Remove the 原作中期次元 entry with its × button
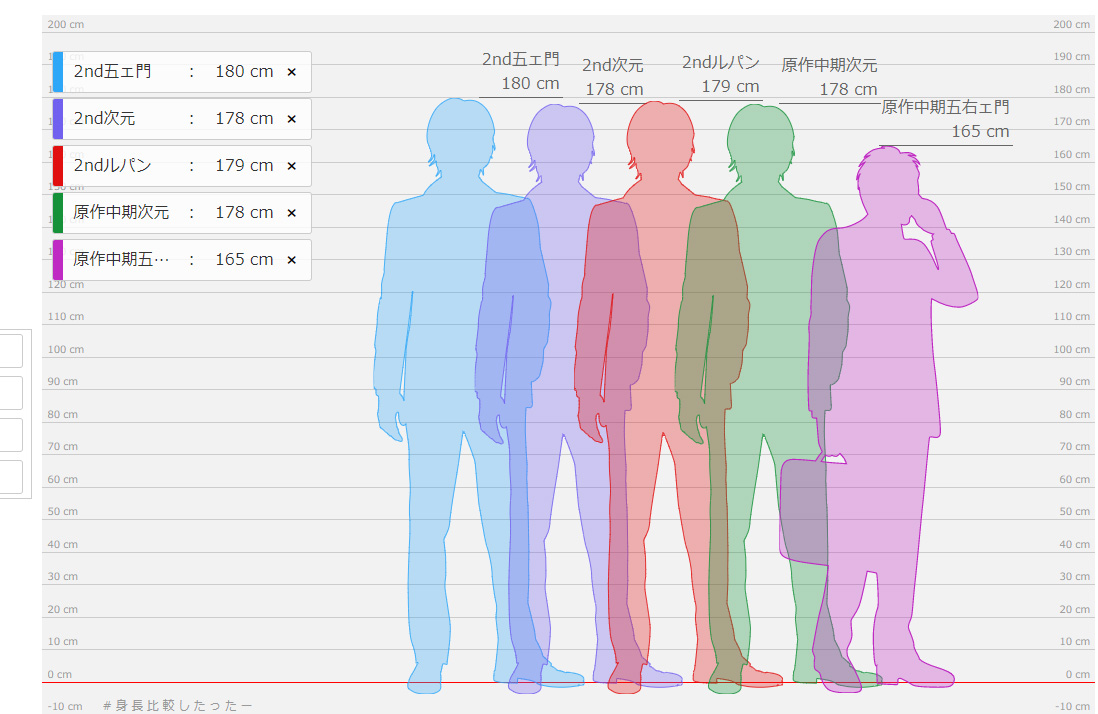This screenshot has width=1098, height=714. pos(291,212)
